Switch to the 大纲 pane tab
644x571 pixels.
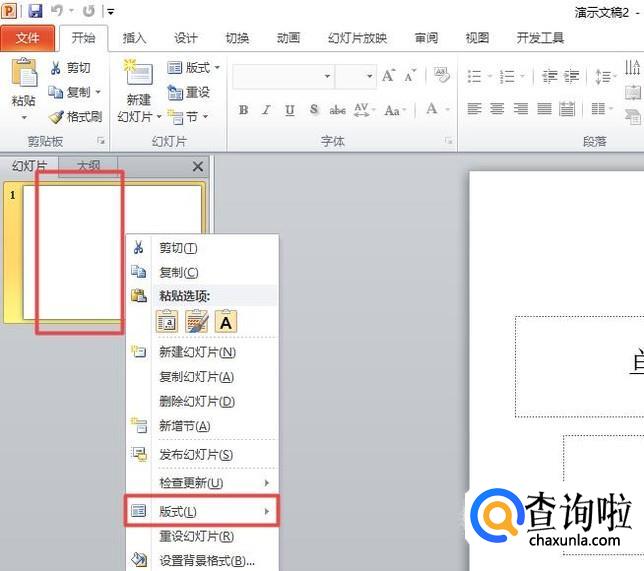coord(88,166)
